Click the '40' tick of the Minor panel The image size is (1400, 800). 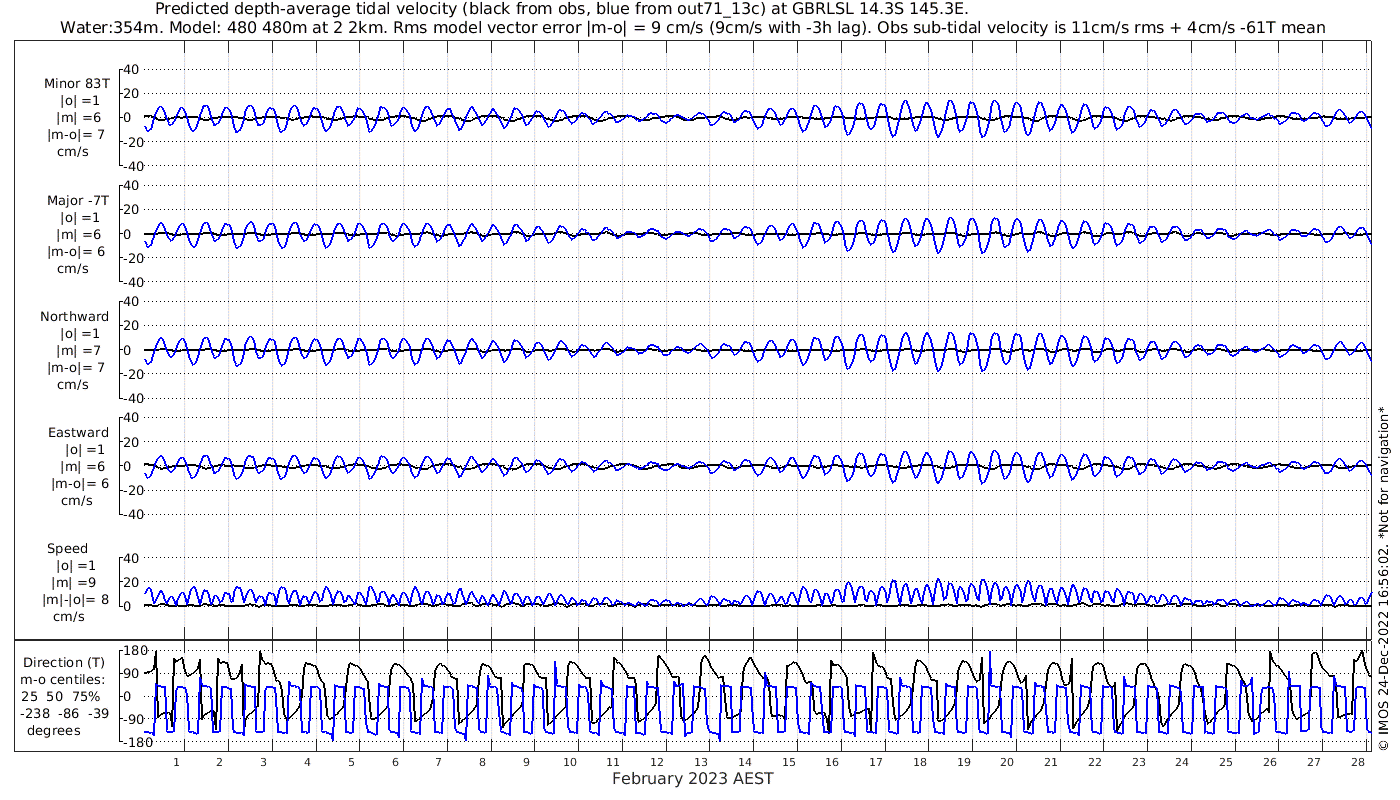131,69
